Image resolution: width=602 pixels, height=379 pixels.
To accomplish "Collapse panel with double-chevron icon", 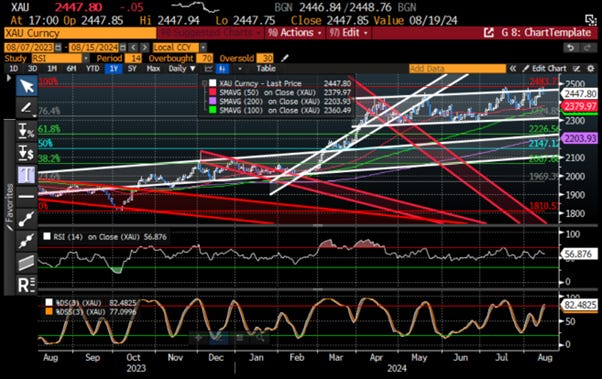I will (513, 69).
